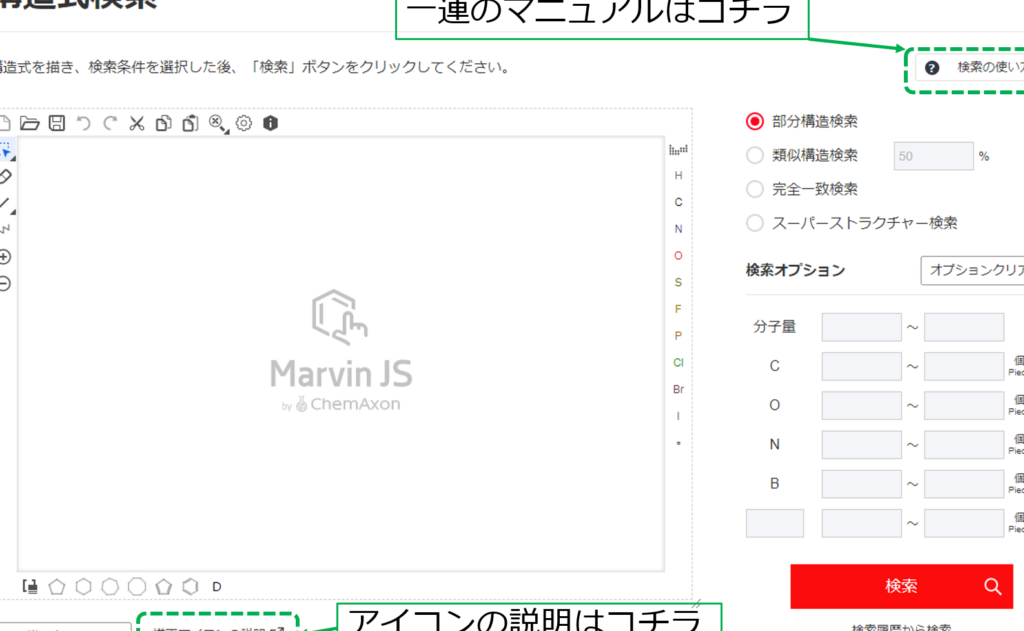Image resolution: width=1024 pixels, height=631 pixels.
Task: Click the O atom count maximum field
Action: pyautogui.click(x=964, y=405)
